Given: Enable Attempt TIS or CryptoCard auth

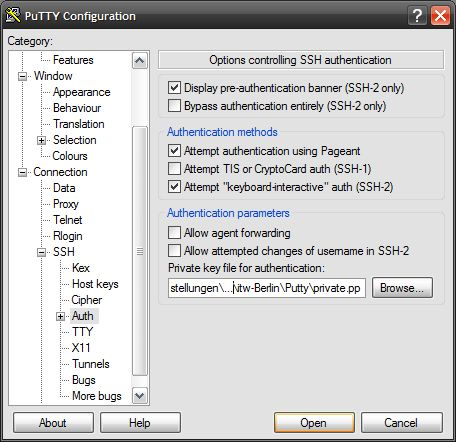Looking at the screenshot, I should tap(174, 169).
